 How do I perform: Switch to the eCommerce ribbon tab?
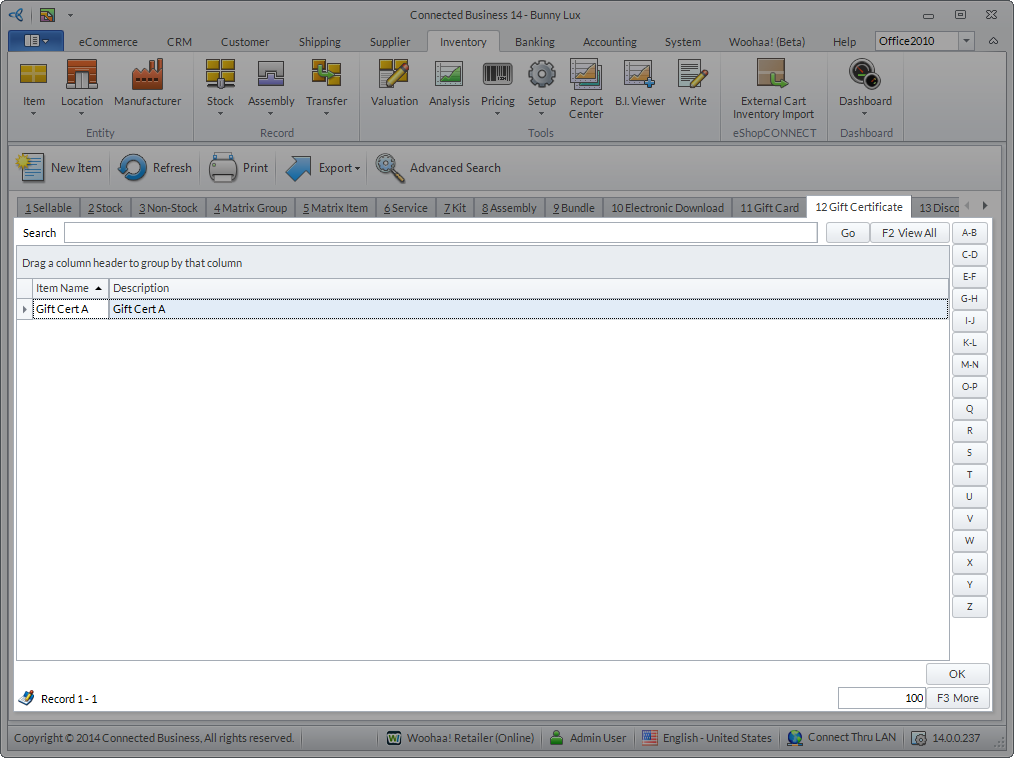click(x=108, y=41)
